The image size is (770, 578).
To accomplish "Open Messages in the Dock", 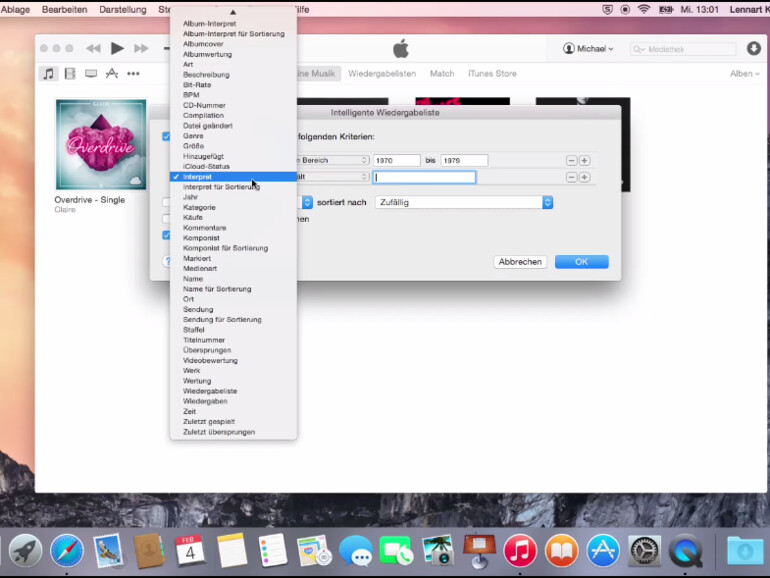I will (x=356, y=550).
